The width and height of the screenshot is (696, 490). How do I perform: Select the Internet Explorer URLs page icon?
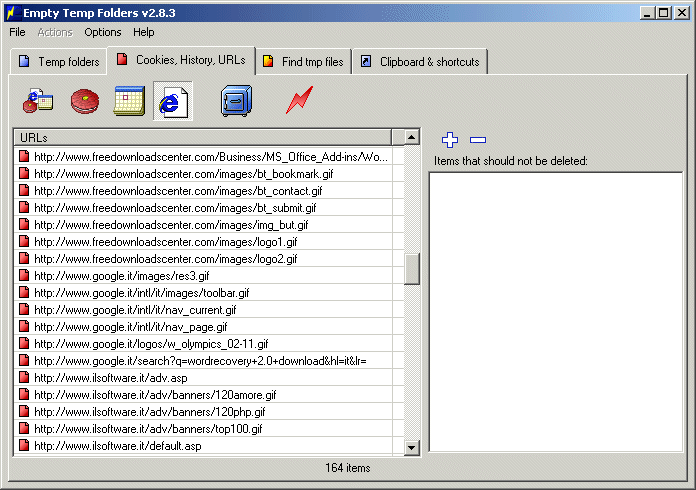[173, 101]
